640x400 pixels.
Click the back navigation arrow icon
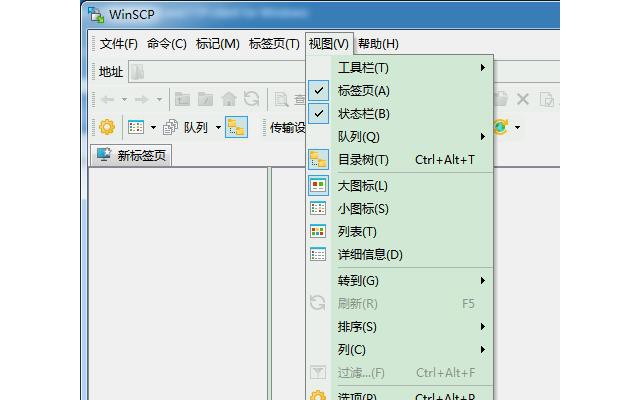click(107, 99)
